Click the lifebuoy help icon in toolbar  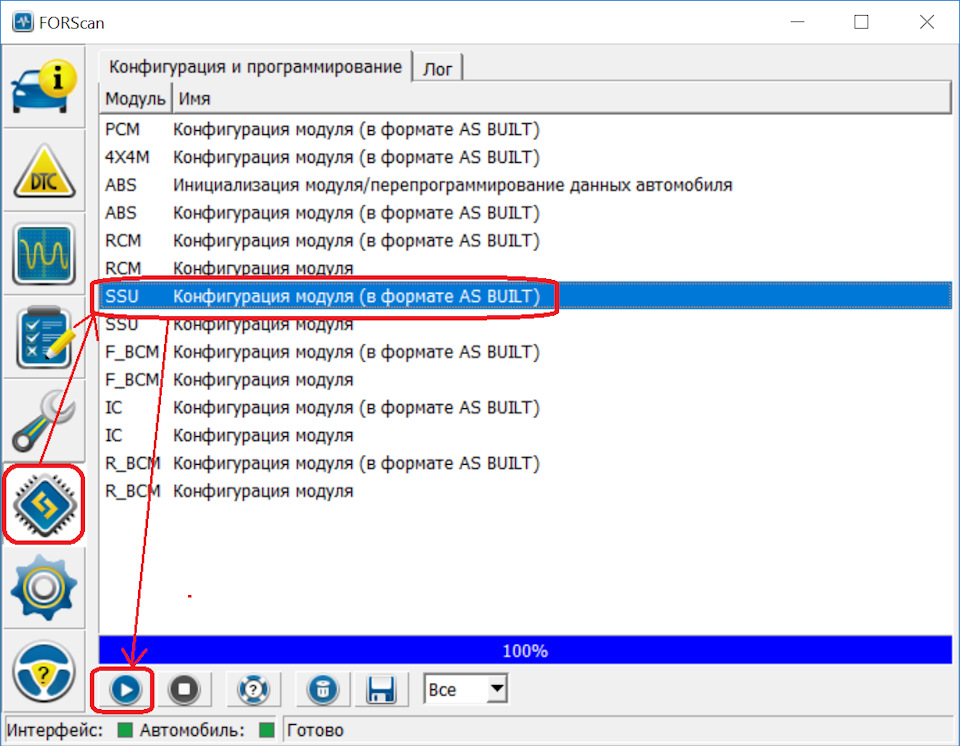pos(253,690)
